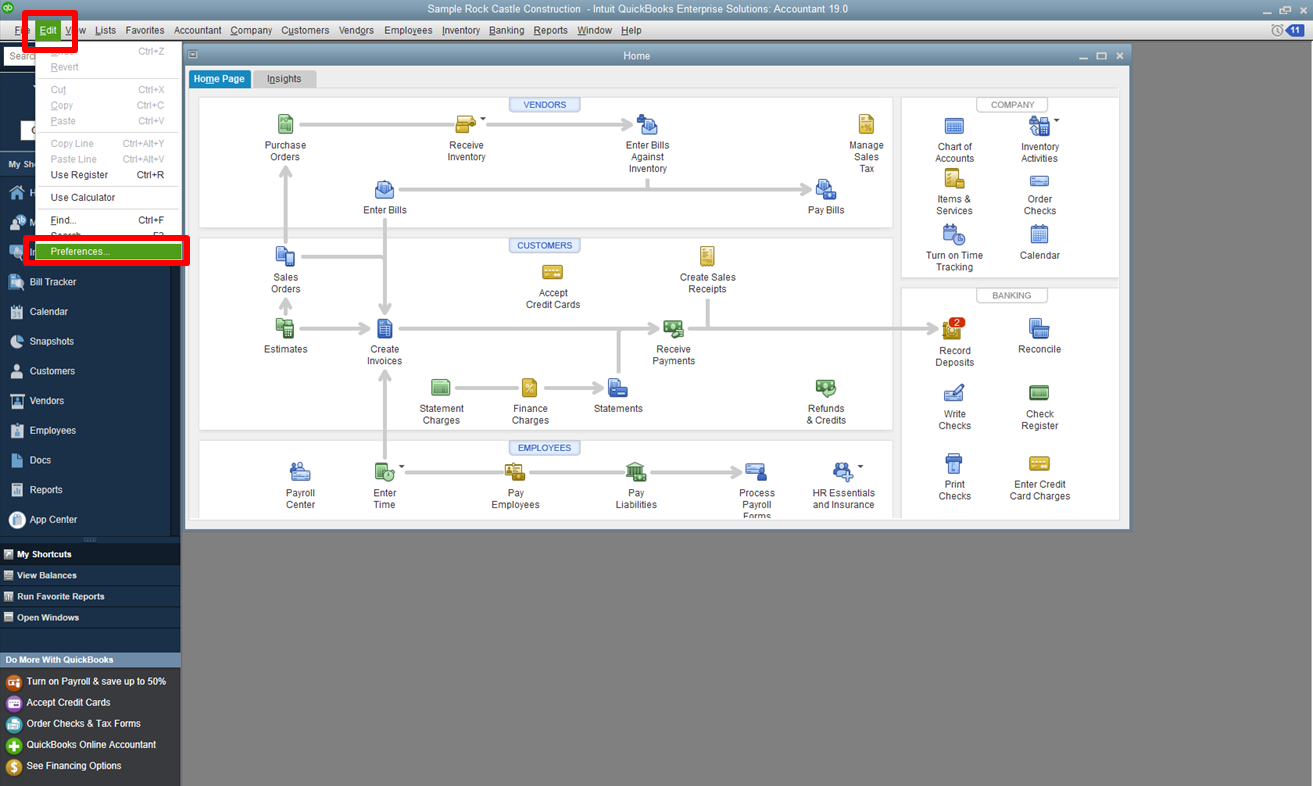Click the Reconcile icon

(1039, 328)
